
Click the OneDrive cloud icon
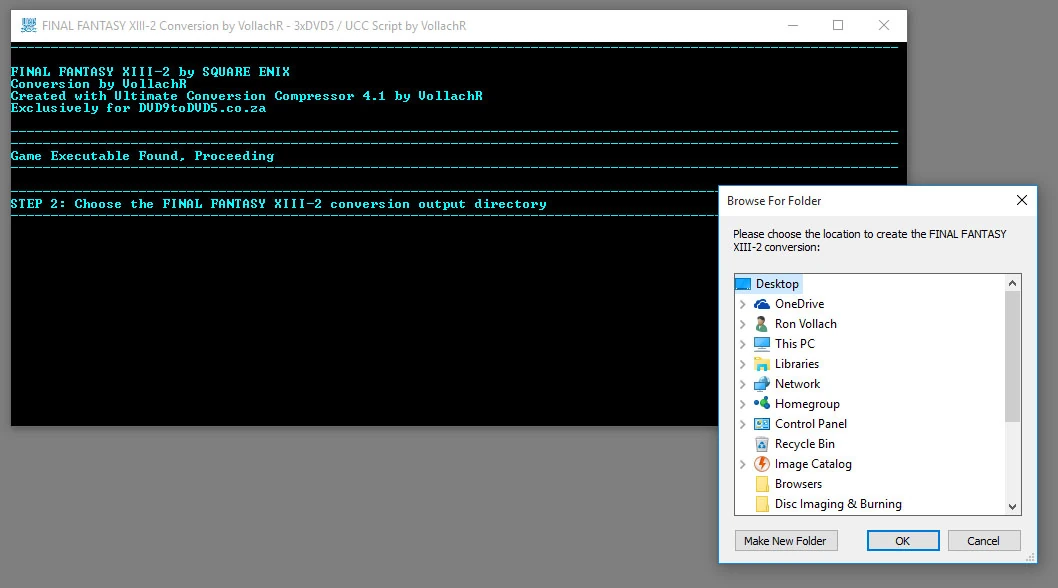coord(762,304)
